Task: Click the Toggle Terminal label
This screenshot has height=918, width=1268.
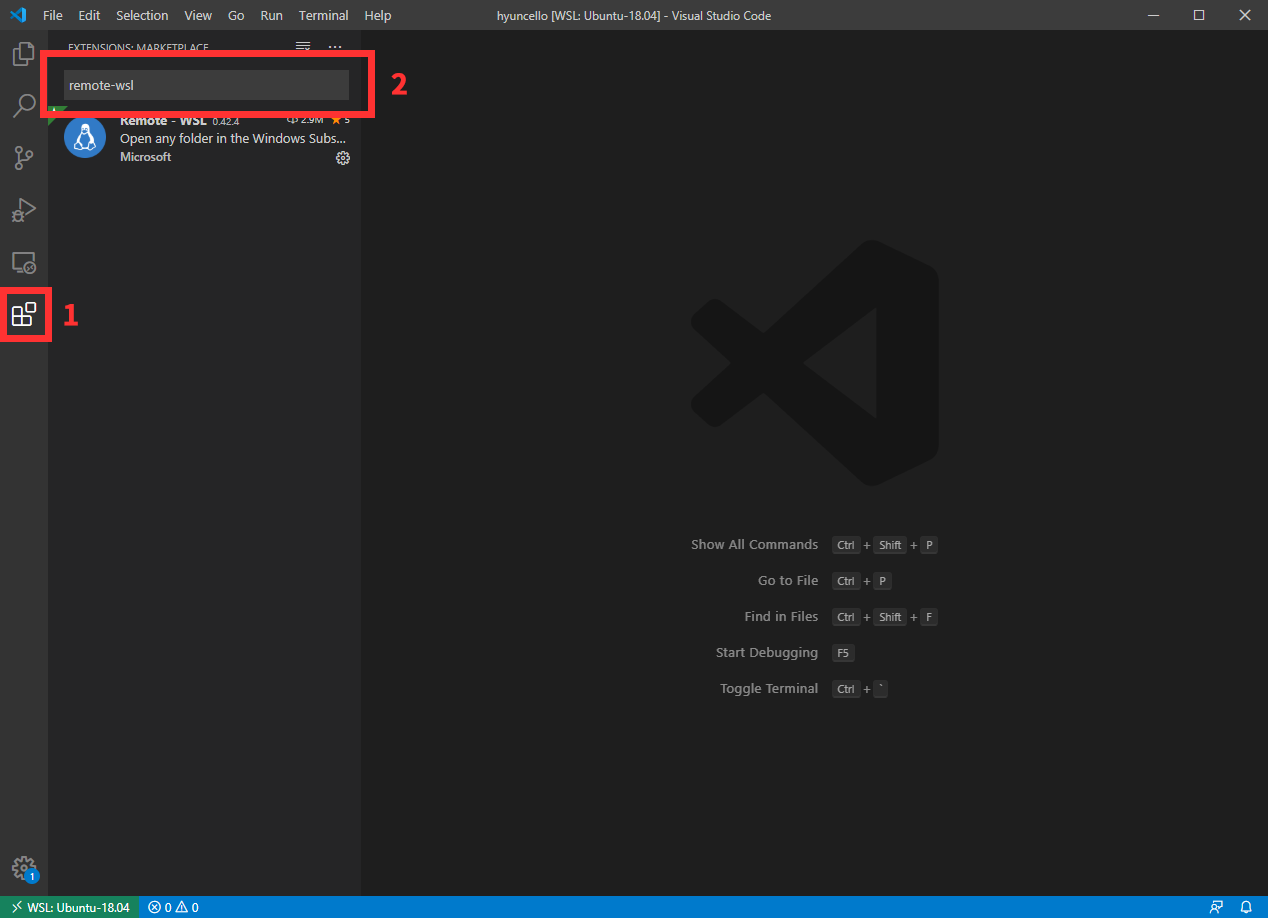Action: pyautogui.click(x=769, y=689)
